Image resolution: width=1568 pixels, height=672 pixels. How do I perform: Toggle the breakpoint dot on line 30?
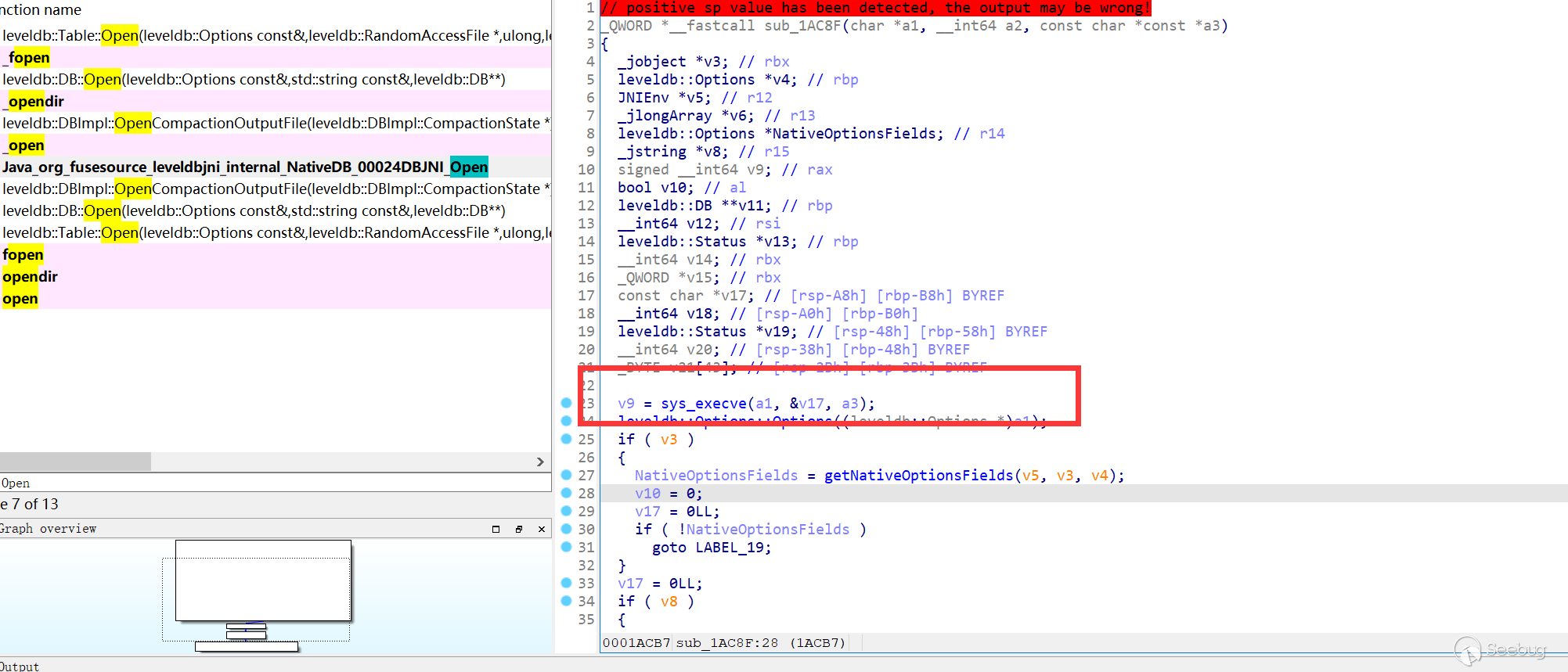[x=566, y=529]
